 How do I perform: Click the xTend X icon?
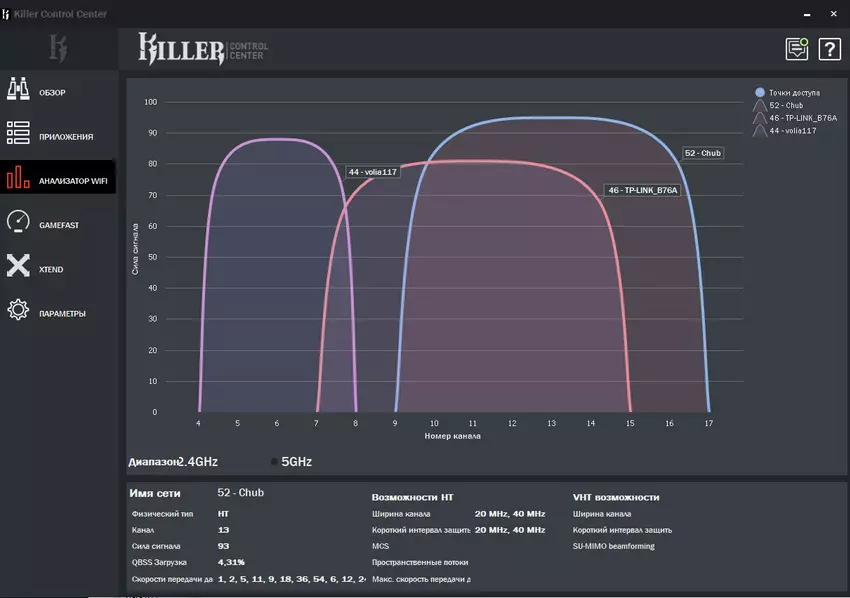18,268
